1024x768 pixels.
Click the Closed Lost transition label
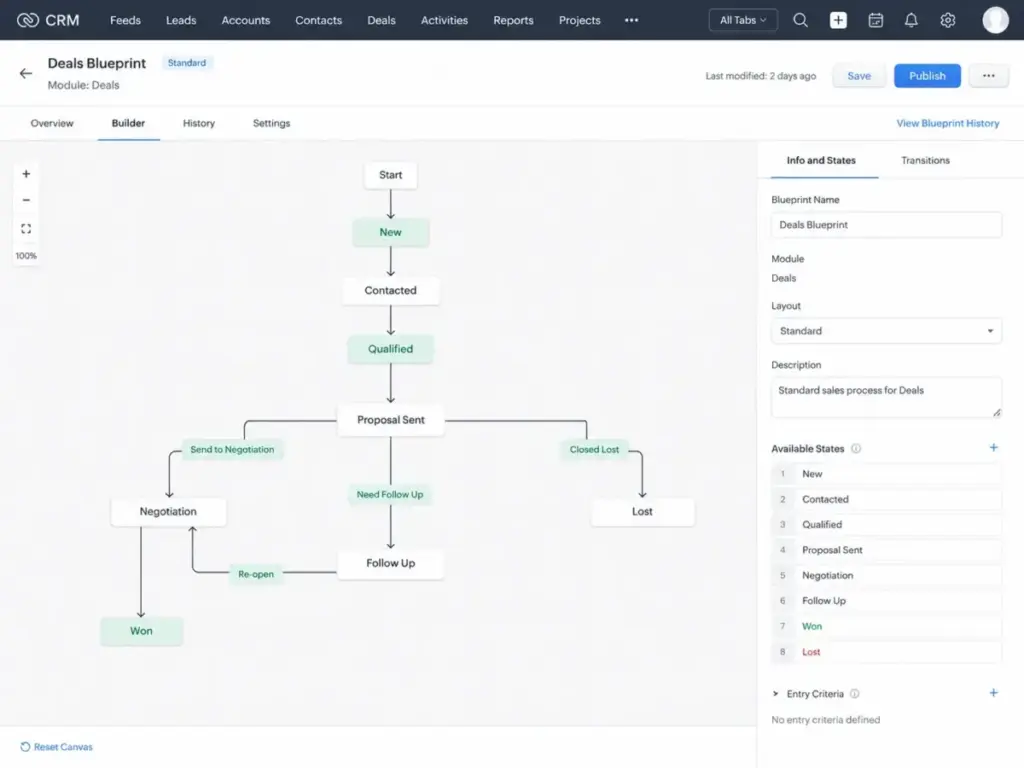[x=594, y=449]
